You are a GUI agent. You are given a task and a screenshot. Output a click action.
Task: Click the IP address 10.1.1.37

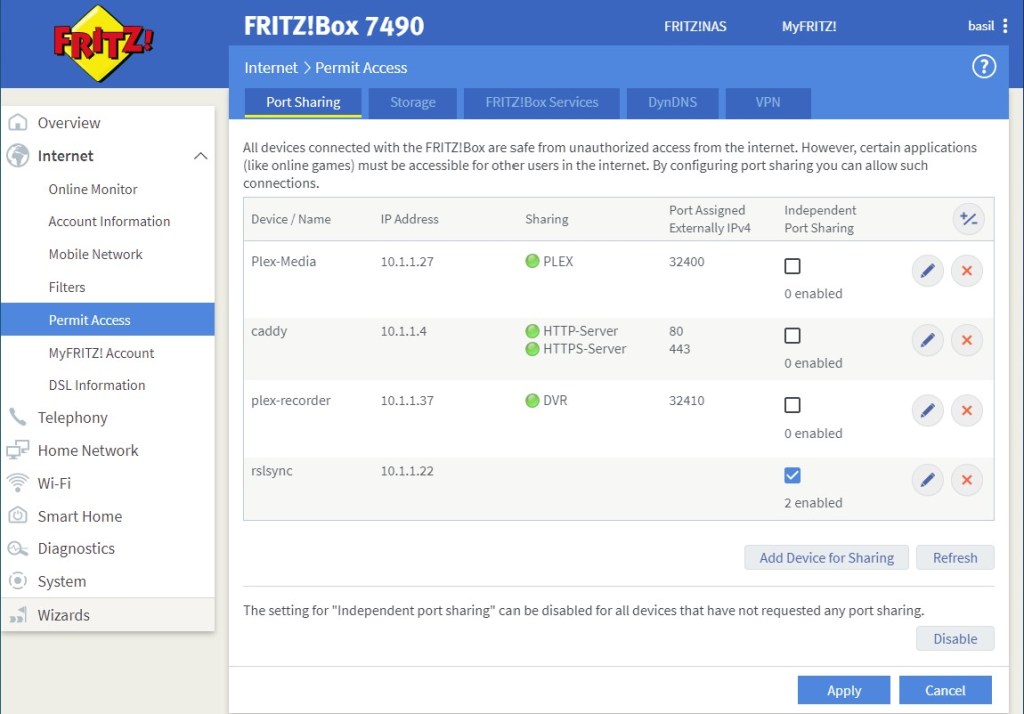407,400
